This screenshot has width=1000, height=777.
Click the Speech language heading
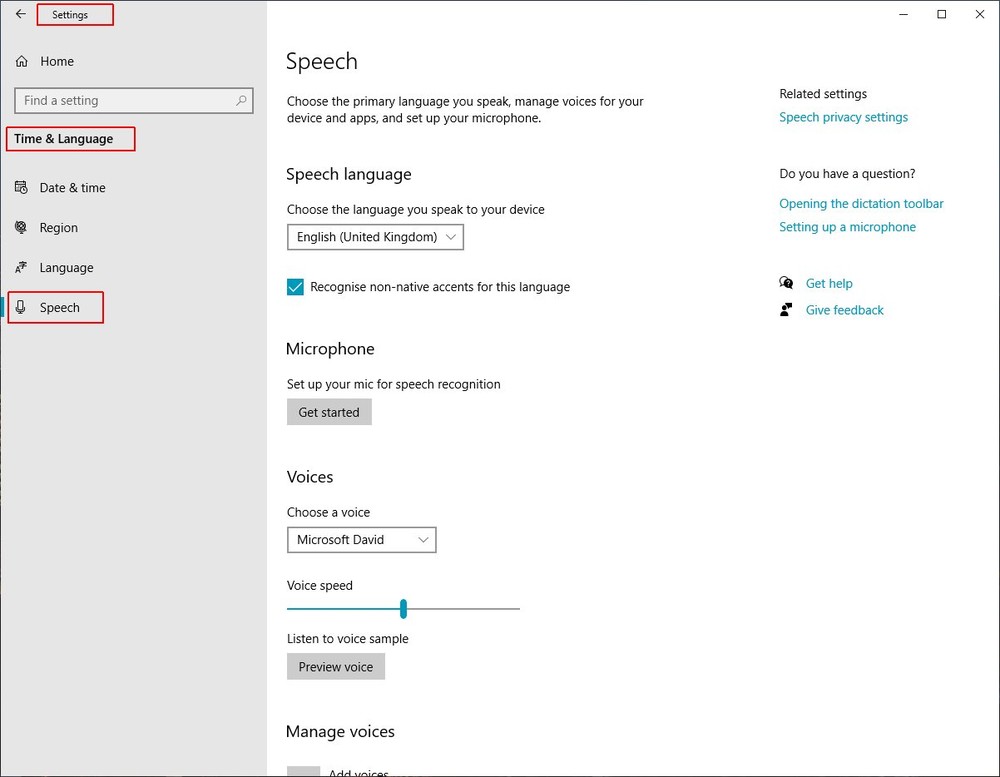pos(348,174)
